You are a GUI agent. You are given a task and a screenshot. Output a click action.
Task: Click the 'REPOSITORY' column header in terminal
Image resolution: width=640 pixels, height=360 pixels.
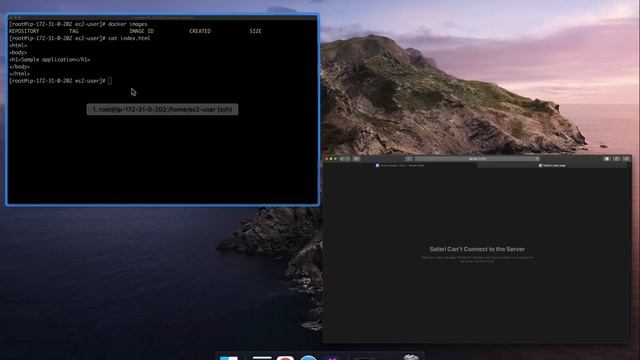24,31
